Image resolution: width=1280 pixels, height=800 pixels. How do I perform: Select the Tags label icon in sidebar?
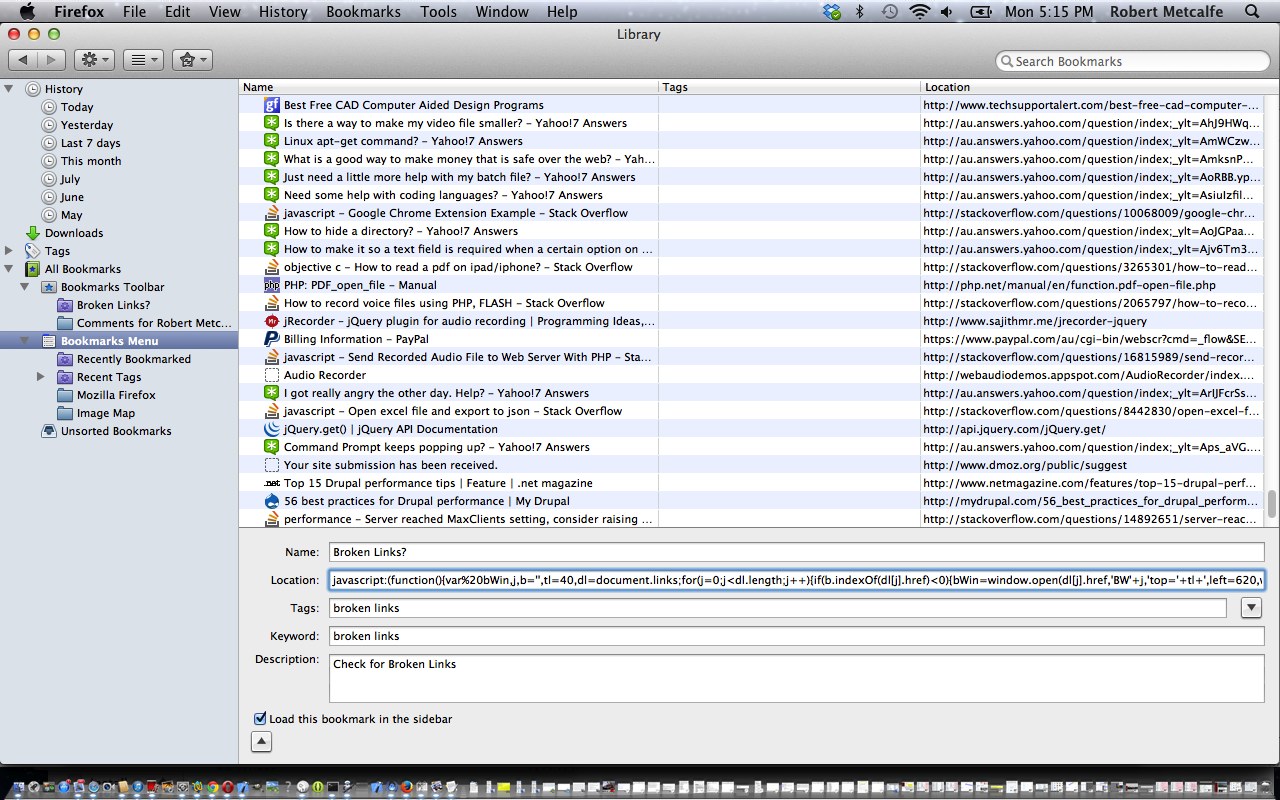click(x=33, y=251)
